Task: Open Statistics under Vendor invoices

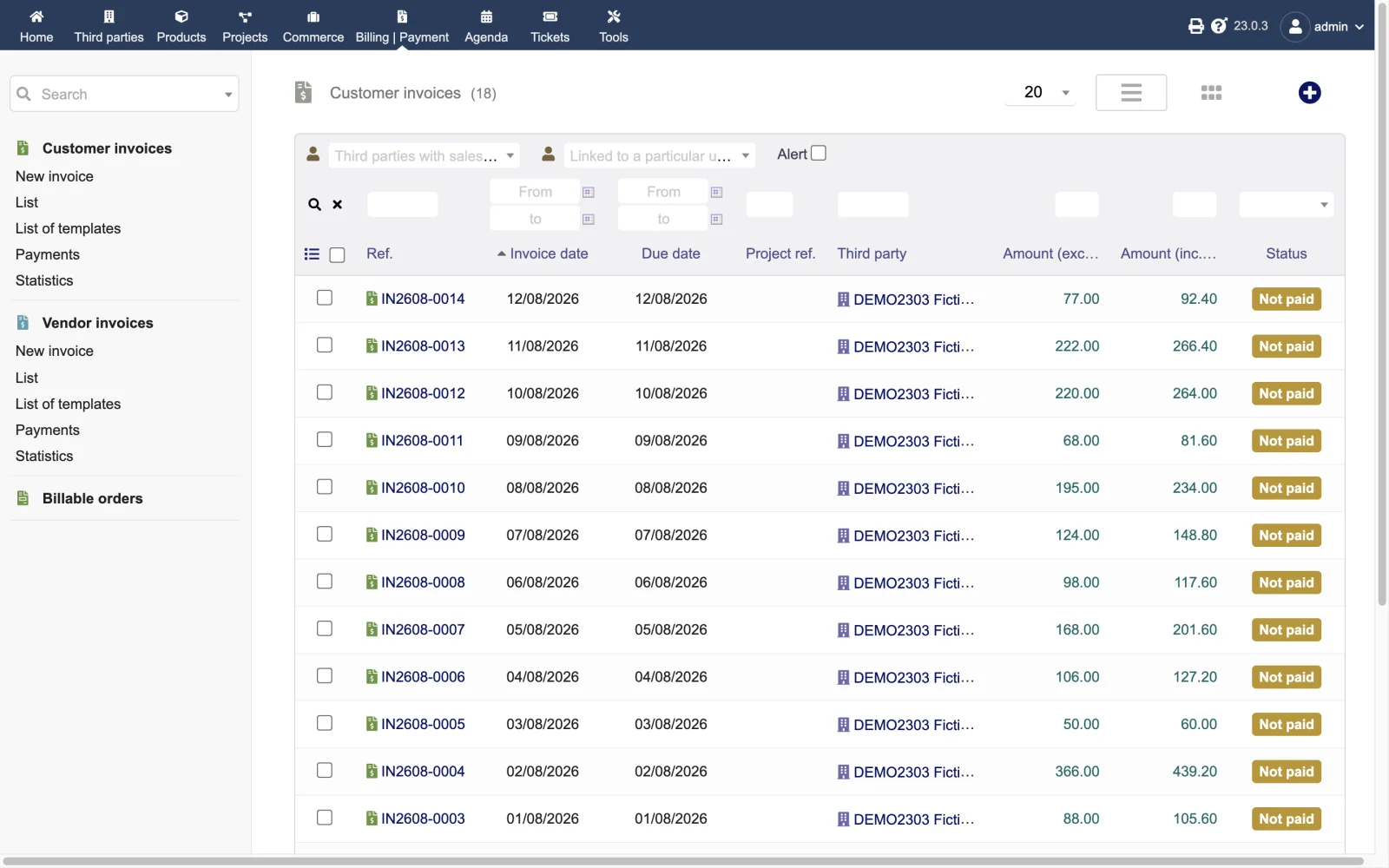Action: [44, 456]
